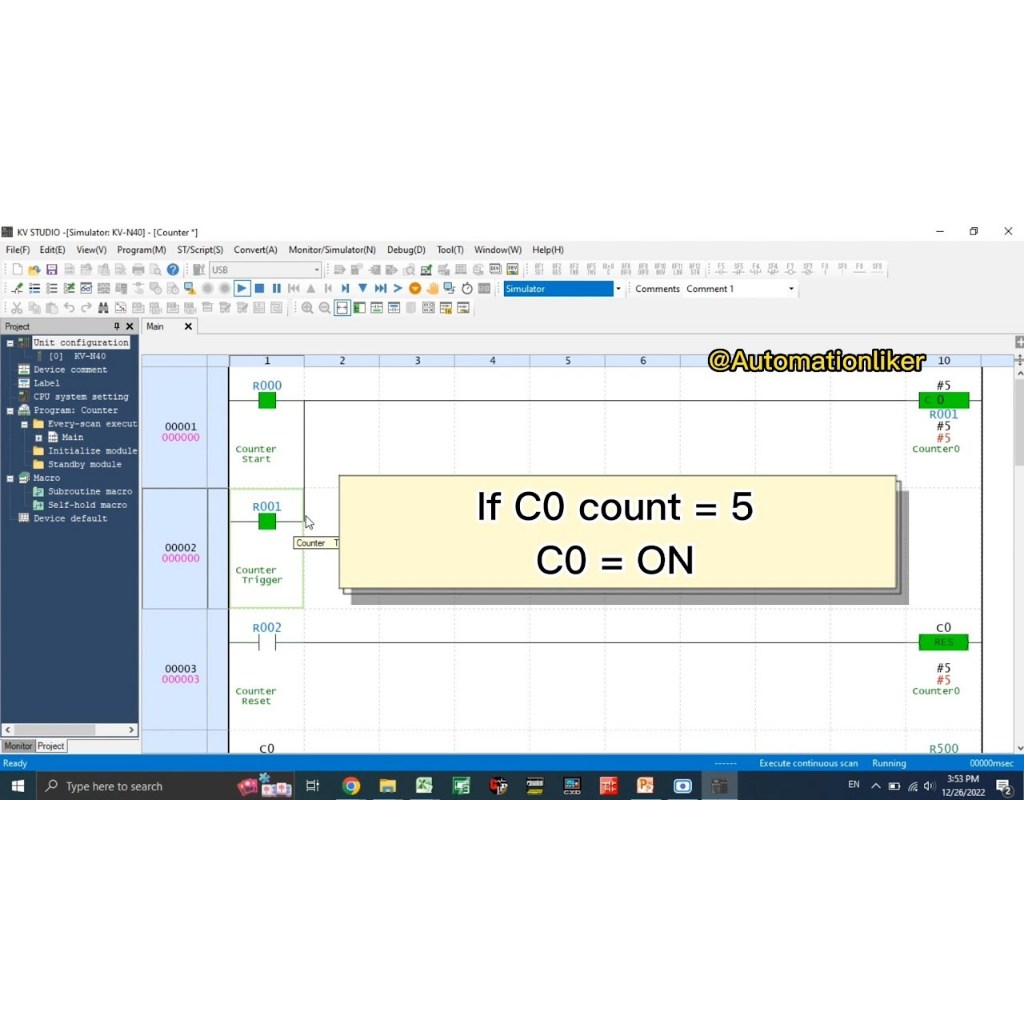Start the simulator run with the Play icon
Image resolution: width=1024 pixels, height=1024 pixels.
point(242,288)
